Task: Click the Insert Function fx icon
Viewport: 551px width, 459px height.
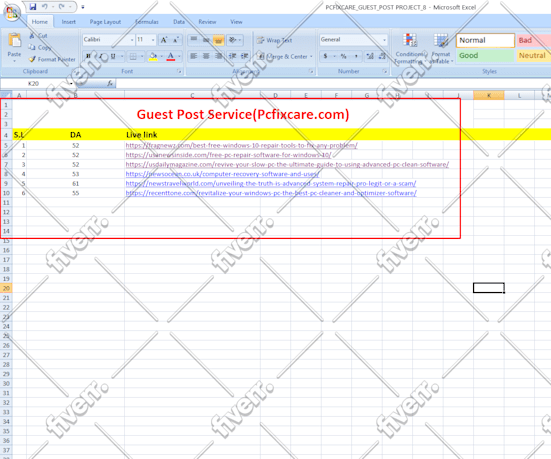Action: tap(110, 83)
